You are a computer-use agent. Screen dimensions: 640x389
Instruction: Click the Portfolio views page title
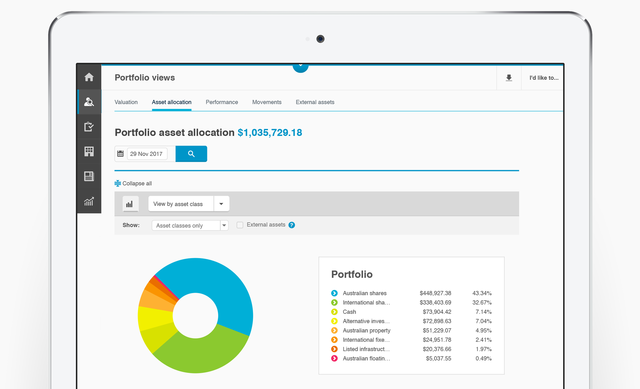pyautogui.click(x=144, y=78)
